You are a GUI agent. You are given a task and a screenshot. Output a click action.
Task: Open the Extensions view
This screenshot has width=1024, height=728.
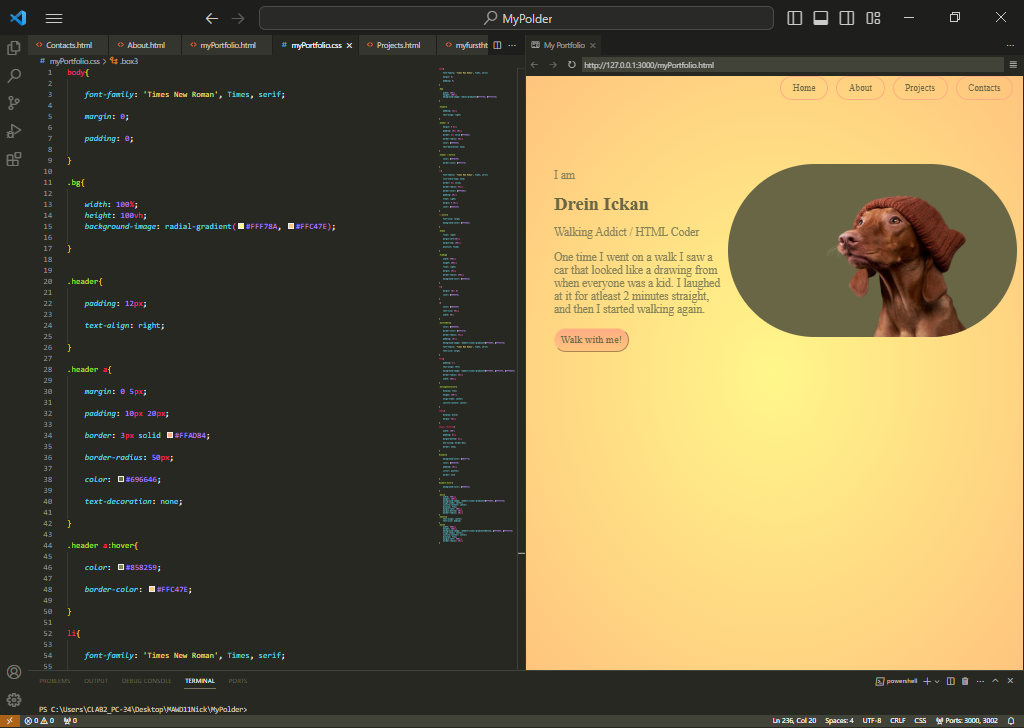(x=14, y=158)
